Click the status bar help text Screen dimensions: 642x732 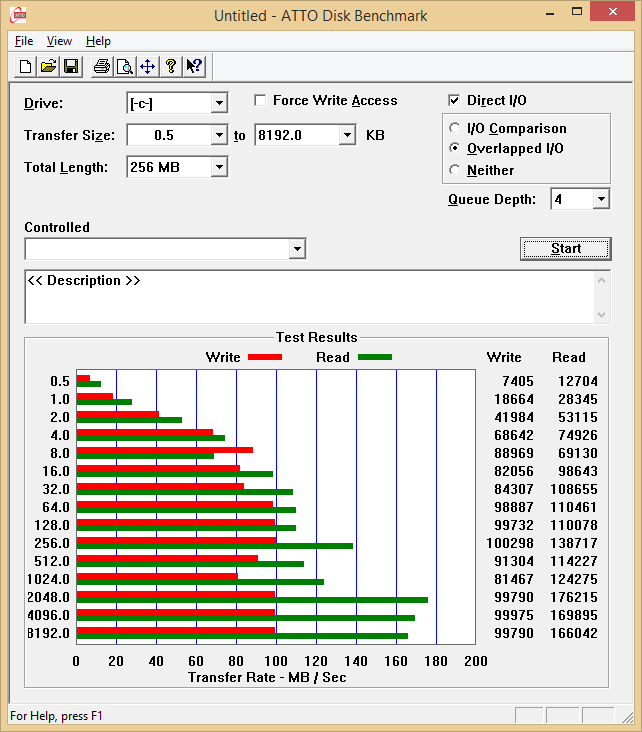point(56,716)
